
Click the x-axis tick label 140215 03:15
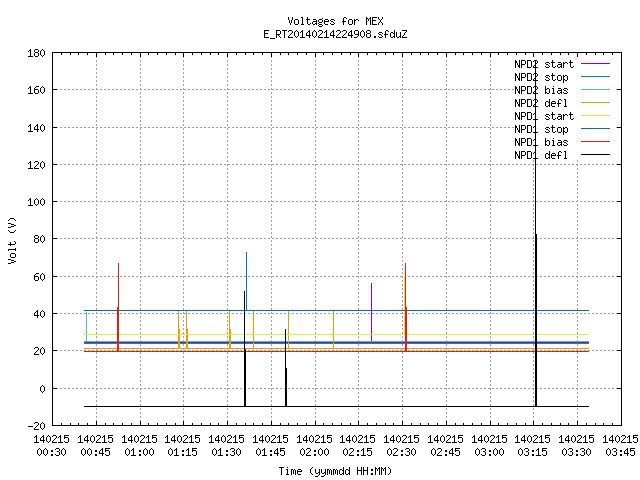pyautogui.click(x=532, y=446)
